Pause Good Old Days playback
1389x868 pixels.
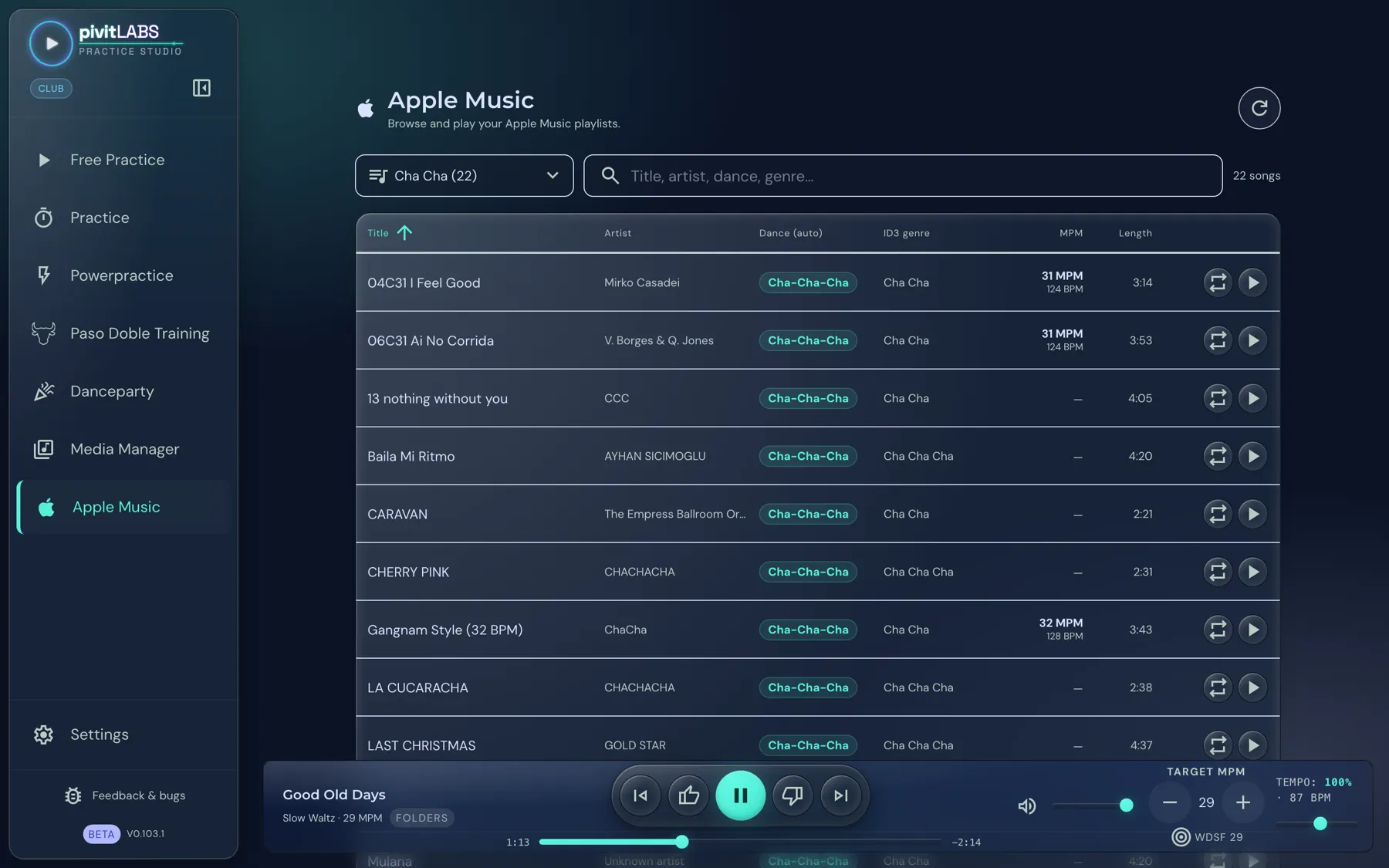tap(740, 795)
